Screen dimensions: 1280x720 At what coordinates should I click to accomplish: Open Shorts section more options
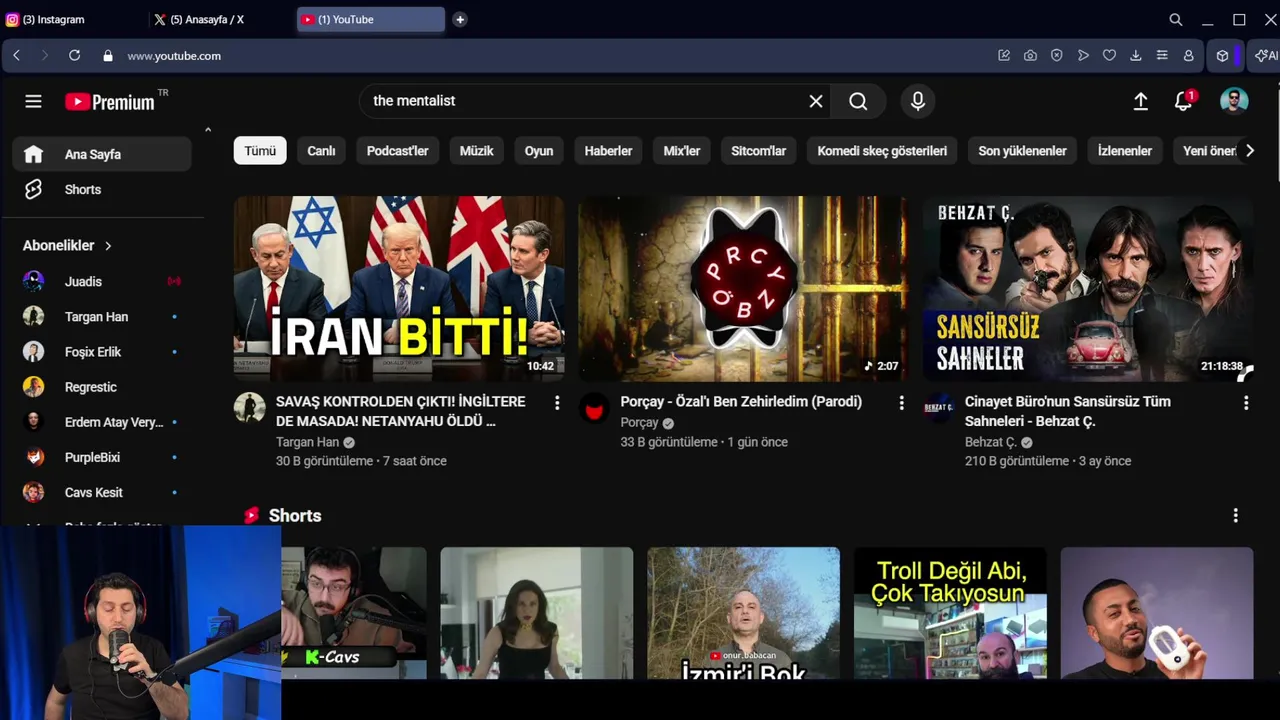click(x=1236, y=515)
